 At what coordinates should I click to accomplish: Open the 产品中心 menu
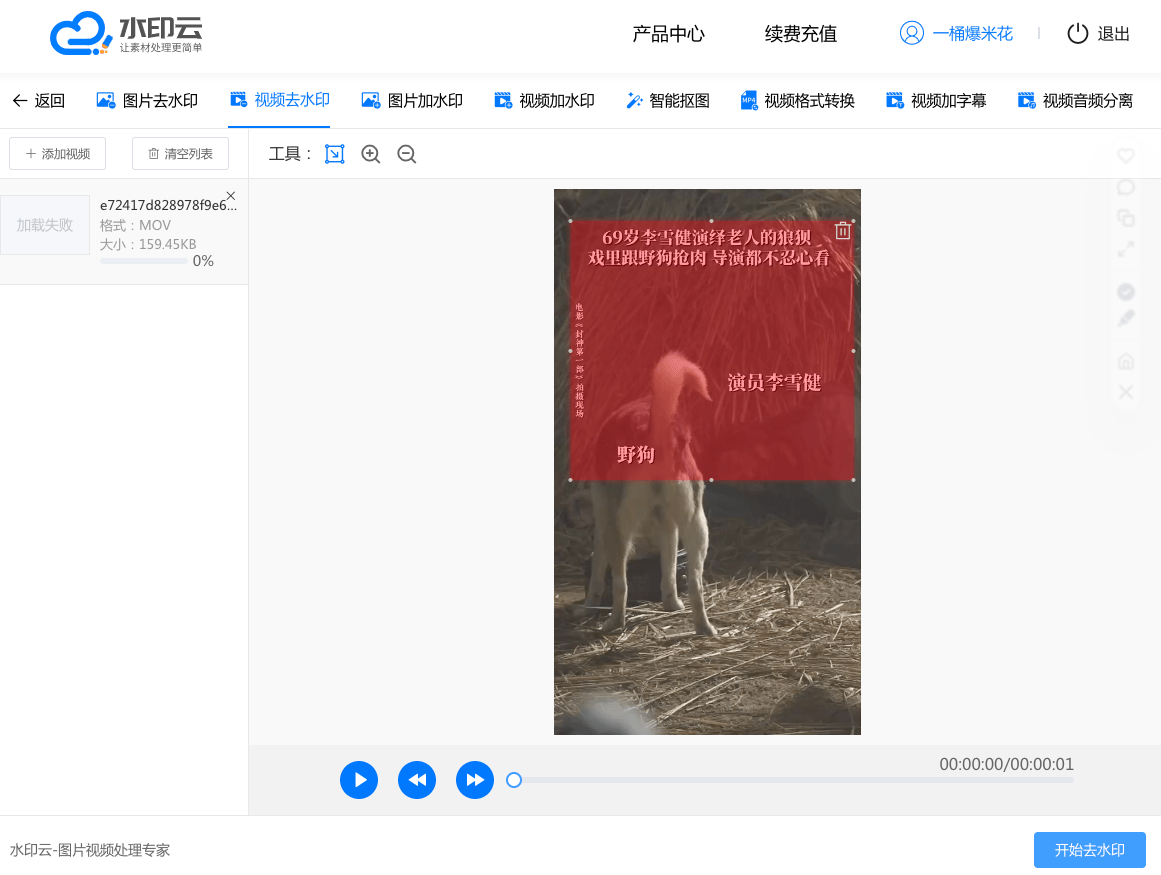(x=668, y=34)
